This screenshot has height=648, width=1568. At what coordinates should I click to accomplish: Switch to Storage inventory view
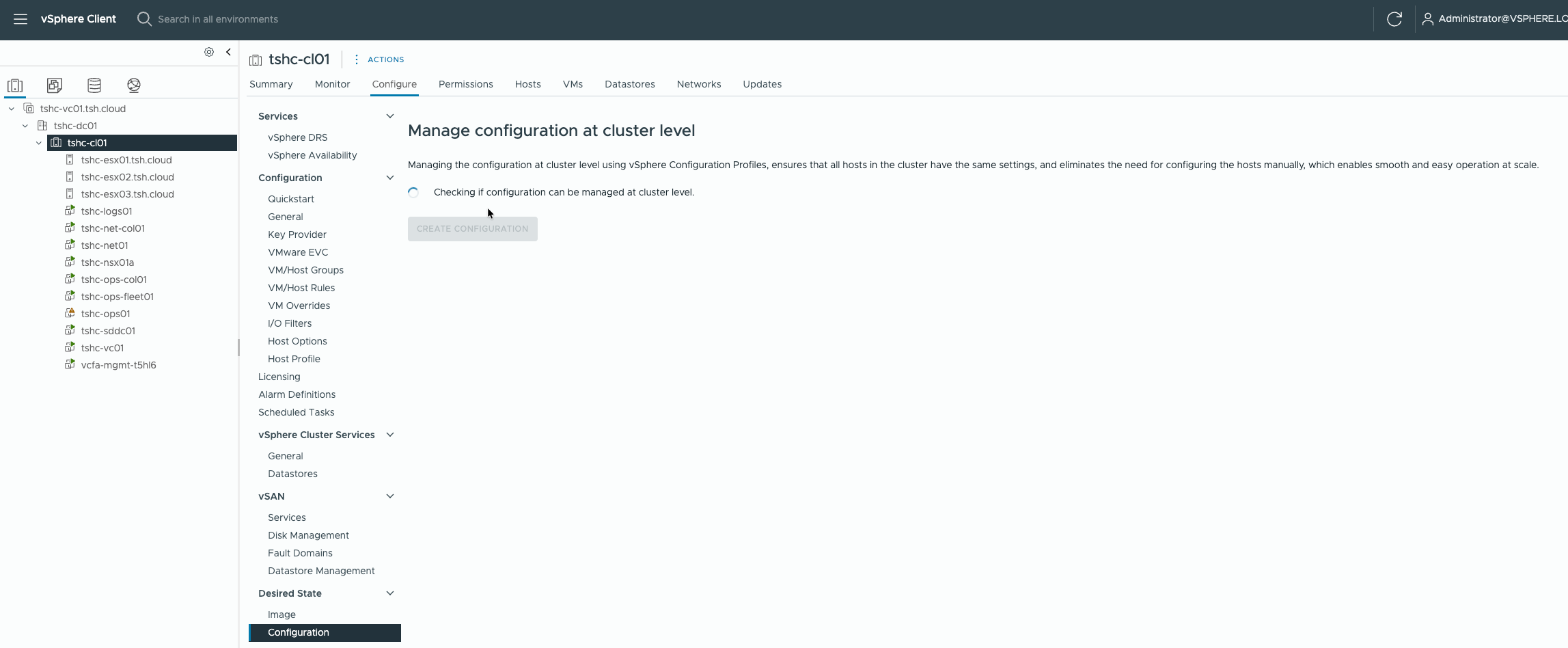pos(94,85)
